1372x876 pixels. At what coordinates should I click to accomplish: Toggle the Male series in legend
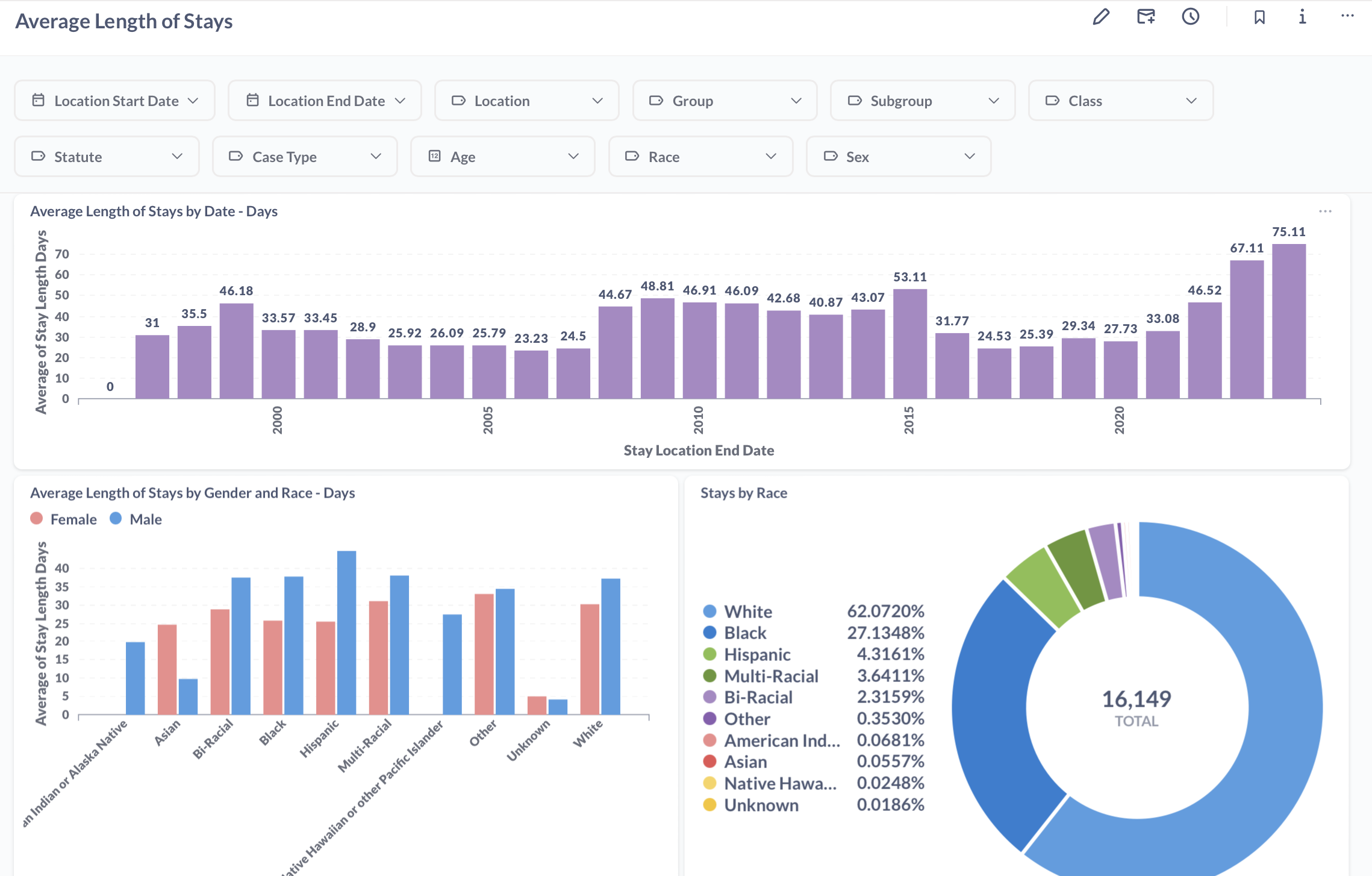136,519
